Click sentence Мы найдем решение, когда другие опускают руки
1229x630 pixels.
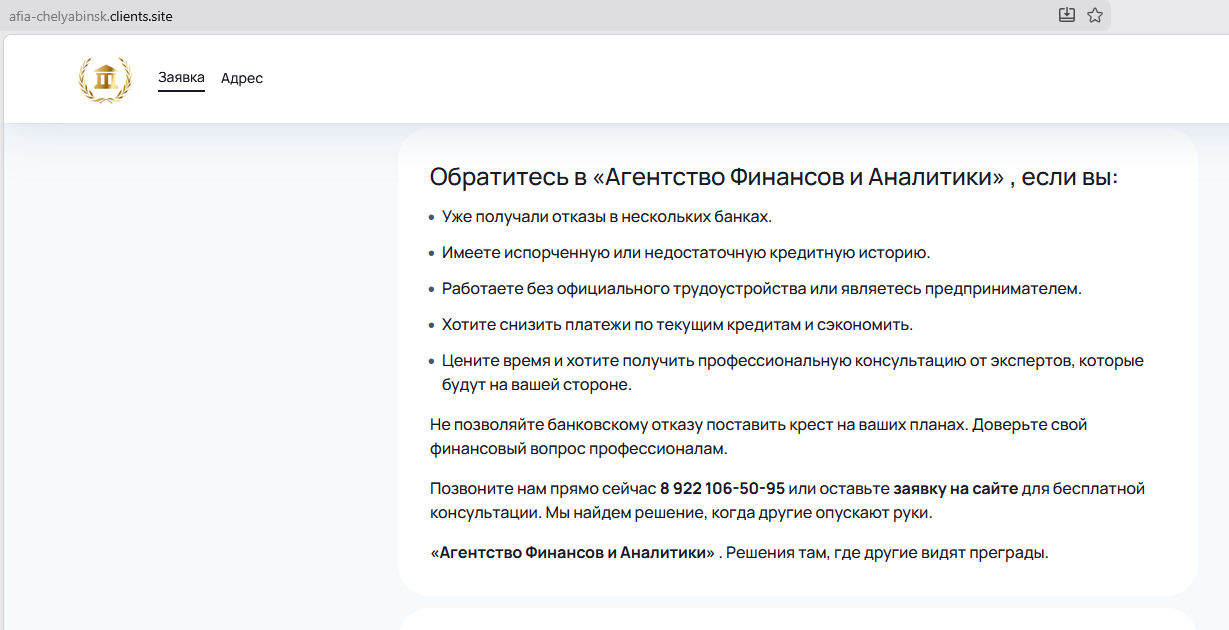coord(738,513)
